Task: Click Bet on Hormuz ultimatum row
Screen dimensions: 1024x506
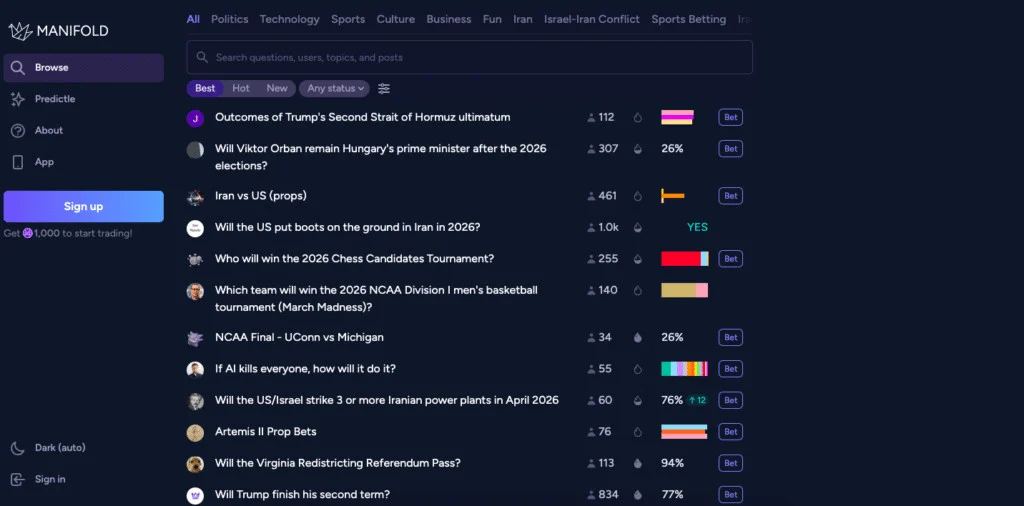Action: pos(731,118)
